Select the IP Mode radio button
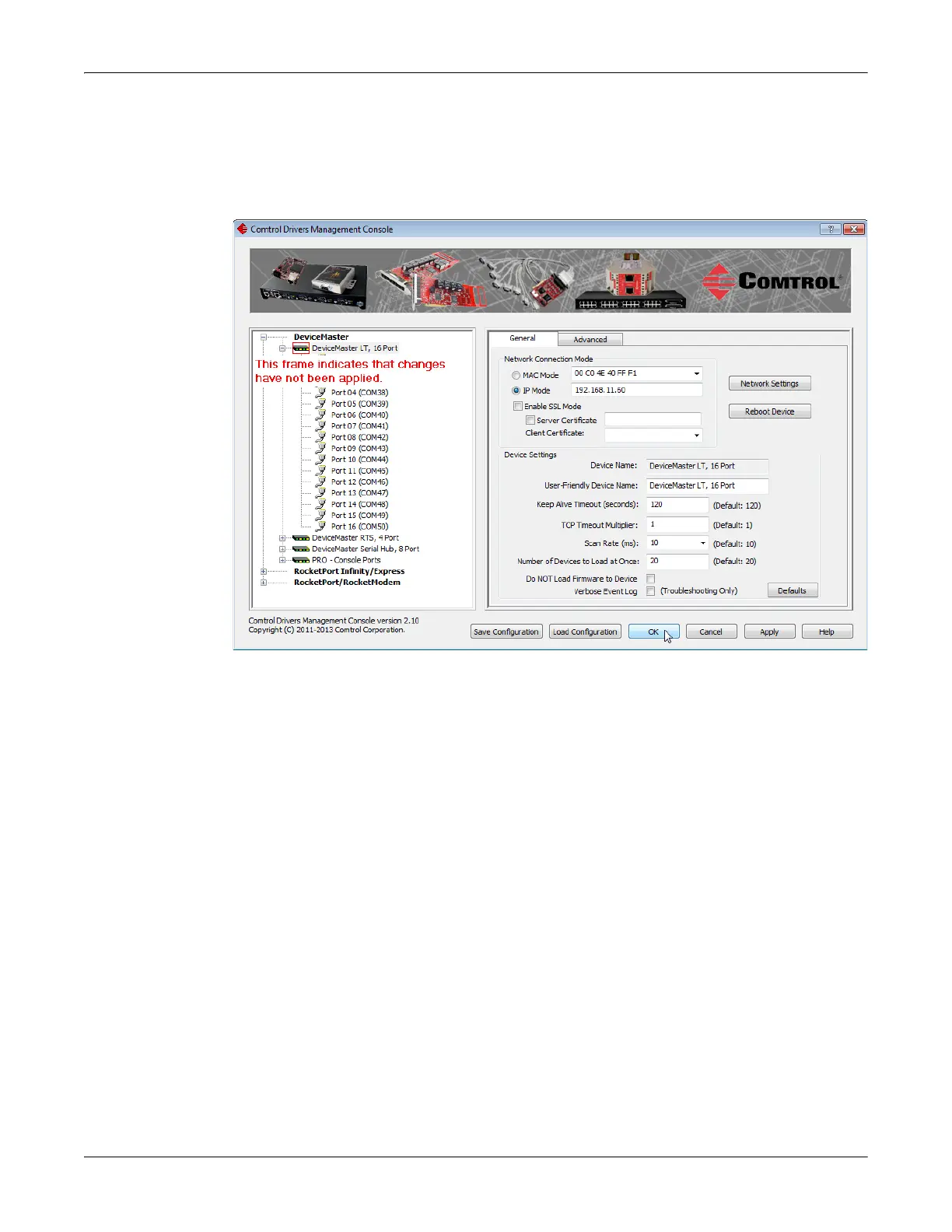The height and width of the screenshot is (1232, 952). click(516, 390)
